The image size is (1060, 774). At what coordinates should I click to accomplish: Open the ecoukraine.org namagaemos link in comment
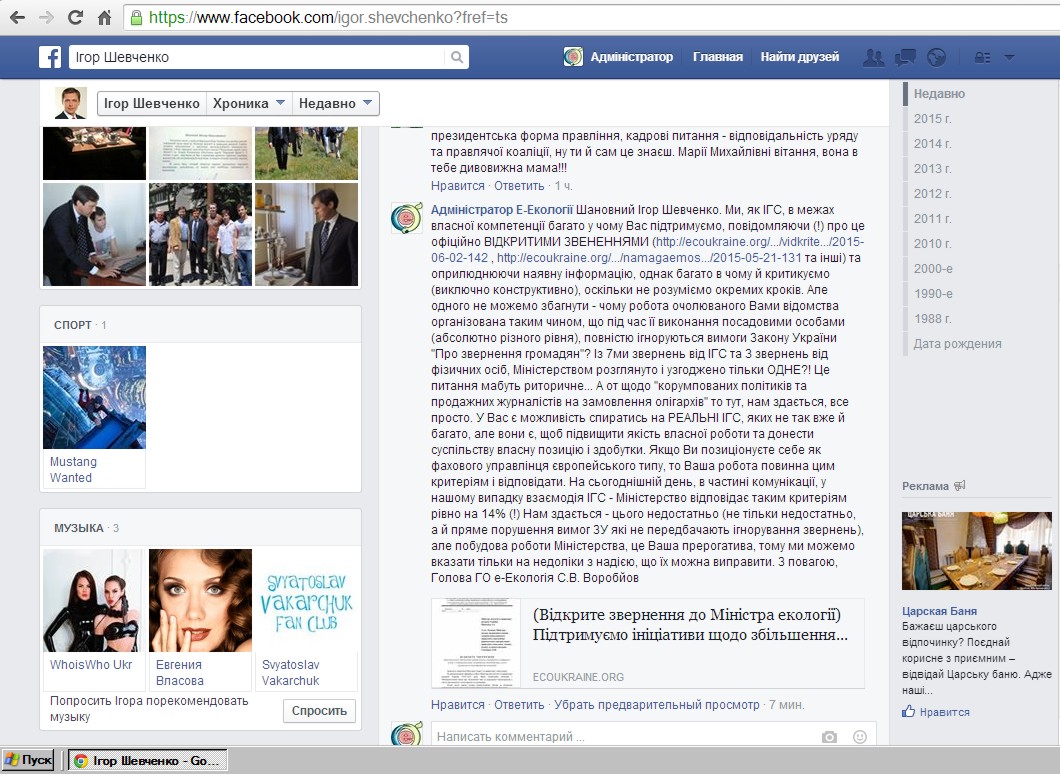(x=649, y=258)
